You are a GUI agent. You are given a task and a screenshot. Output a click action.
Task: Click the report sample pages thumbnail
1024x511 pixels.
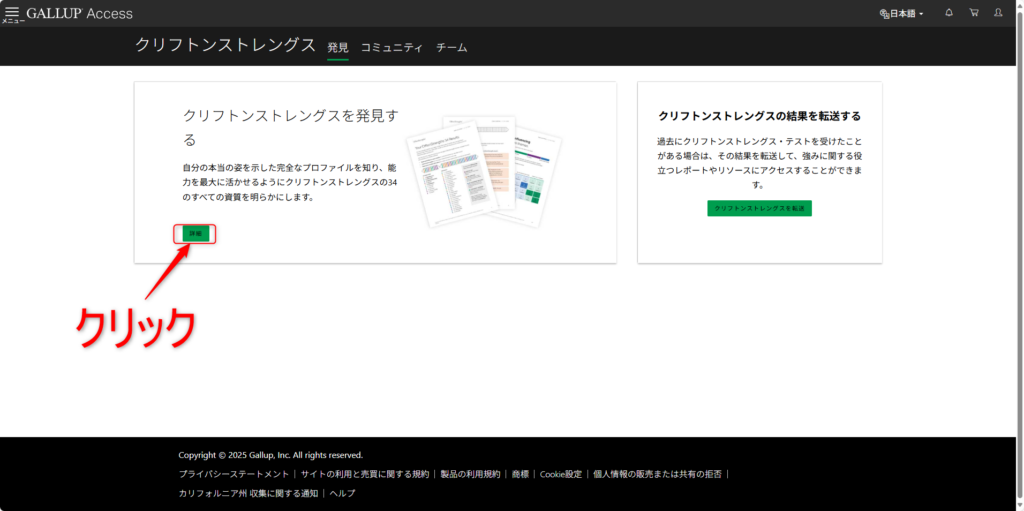click(483, 172)
